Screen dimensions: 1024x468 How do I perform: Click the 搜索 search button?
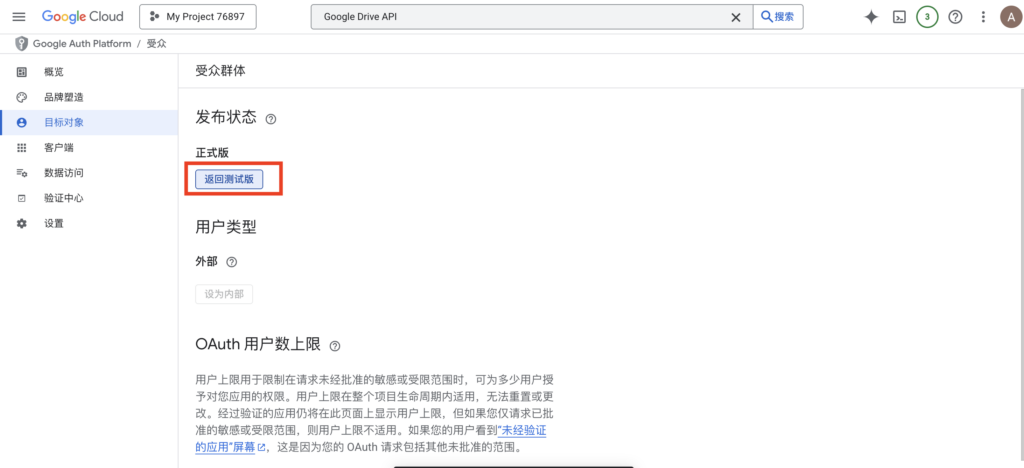778,17
